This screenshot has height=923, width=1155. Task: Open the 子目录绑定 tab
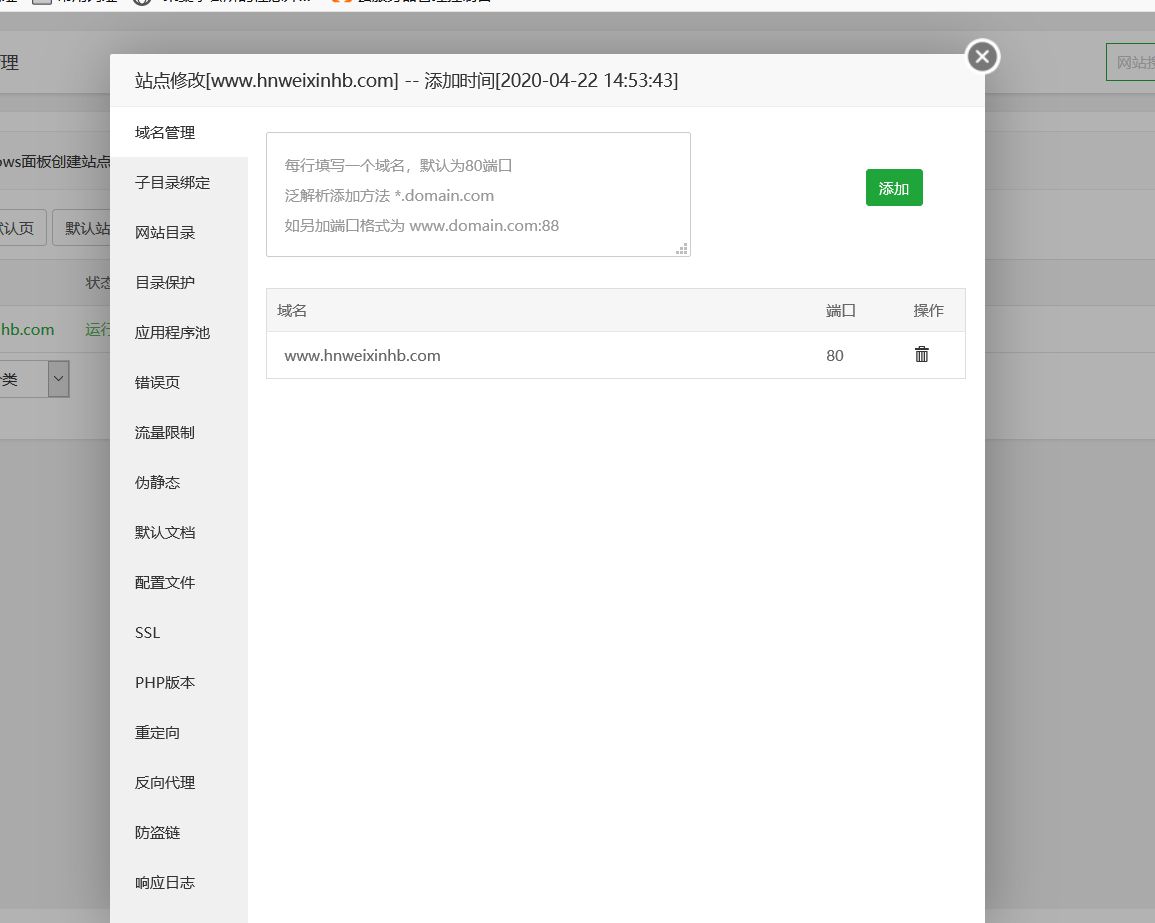click(x=179, y=183)
